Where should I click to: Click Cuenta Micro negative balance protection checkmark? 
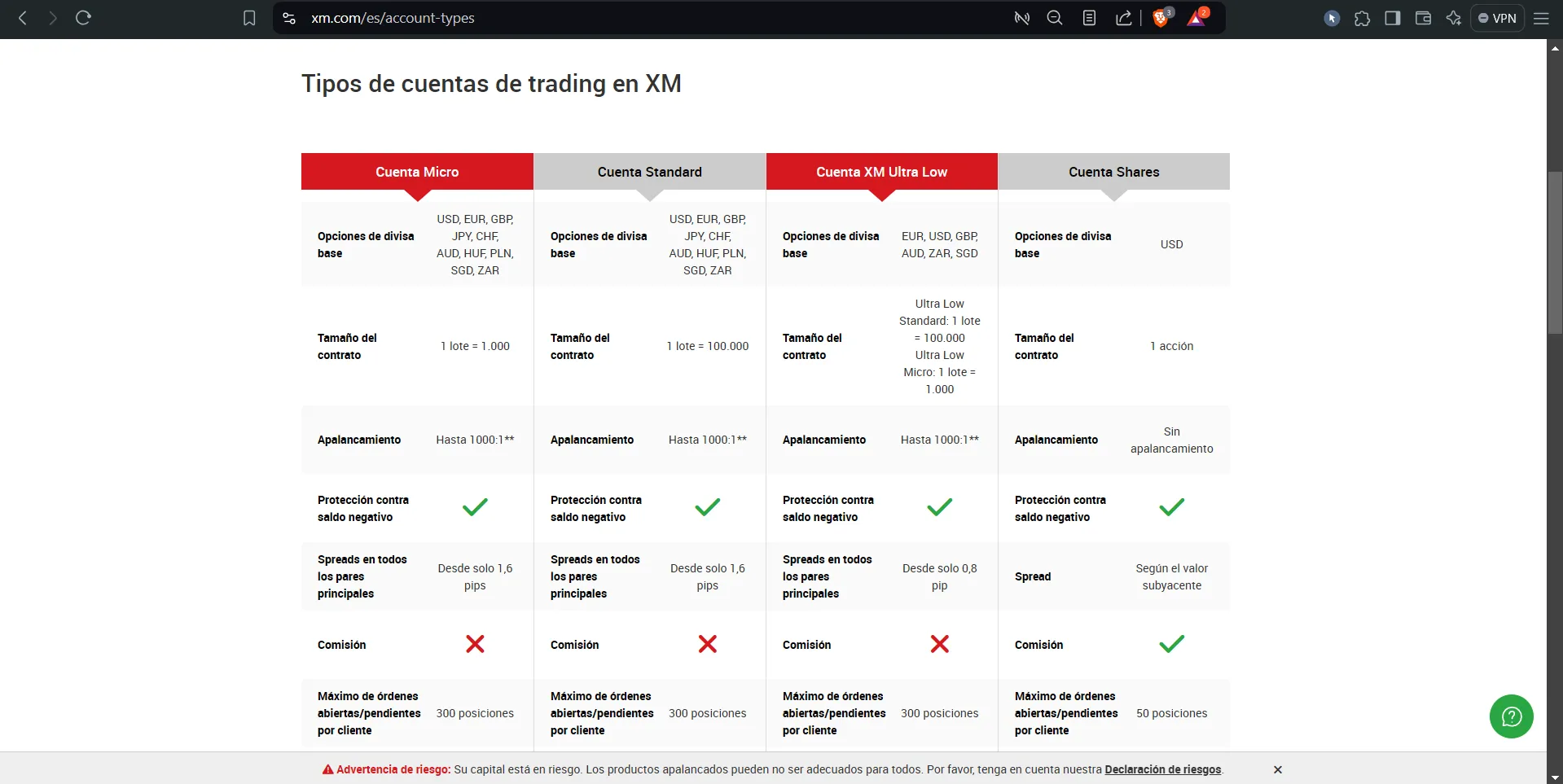click(475, 507)
